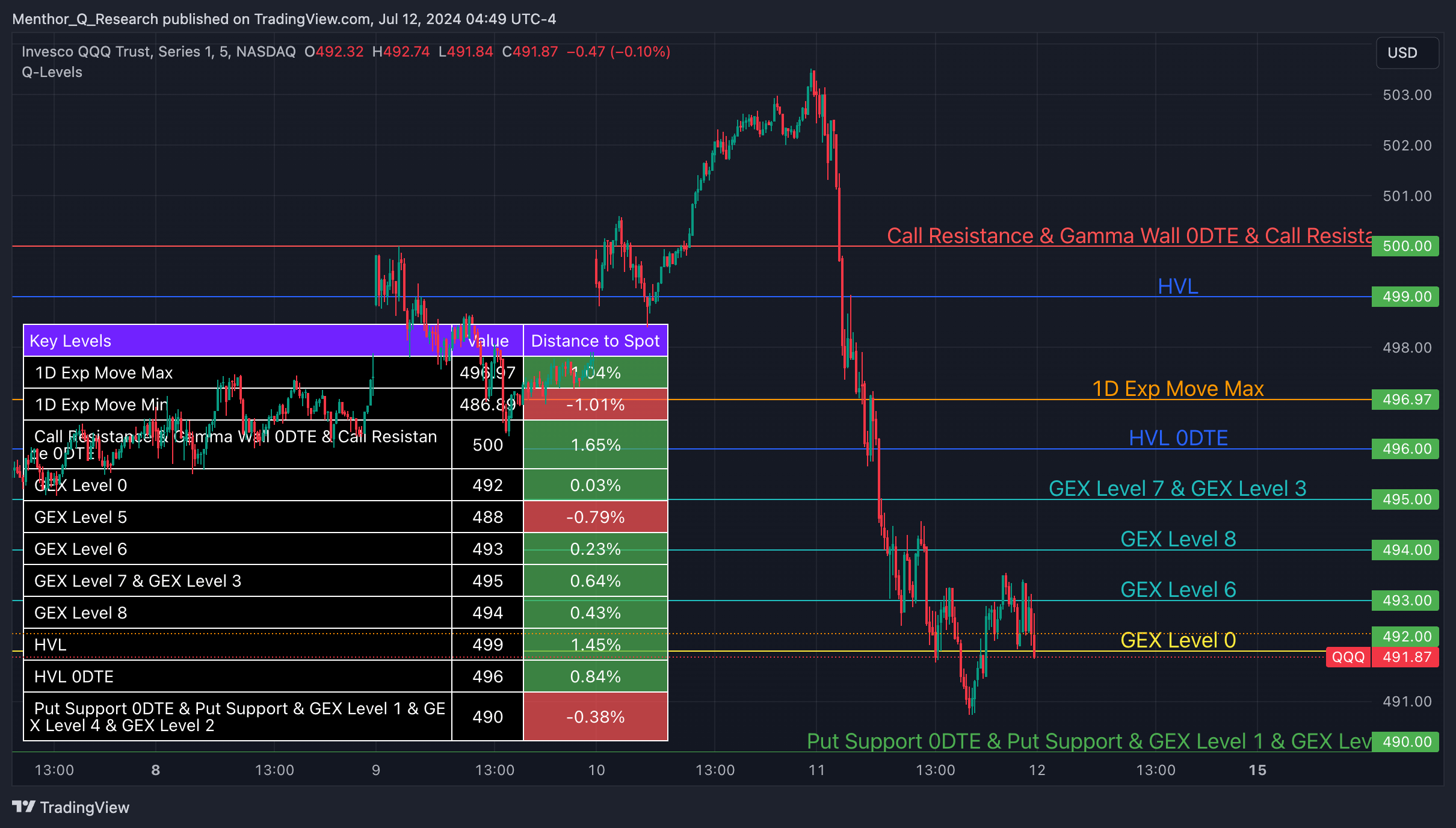Viewport: 1456px width, 828px height.
Task: Click the red Call Resistance chart label
Action: pyautogui.click(x=1129, y=236)
